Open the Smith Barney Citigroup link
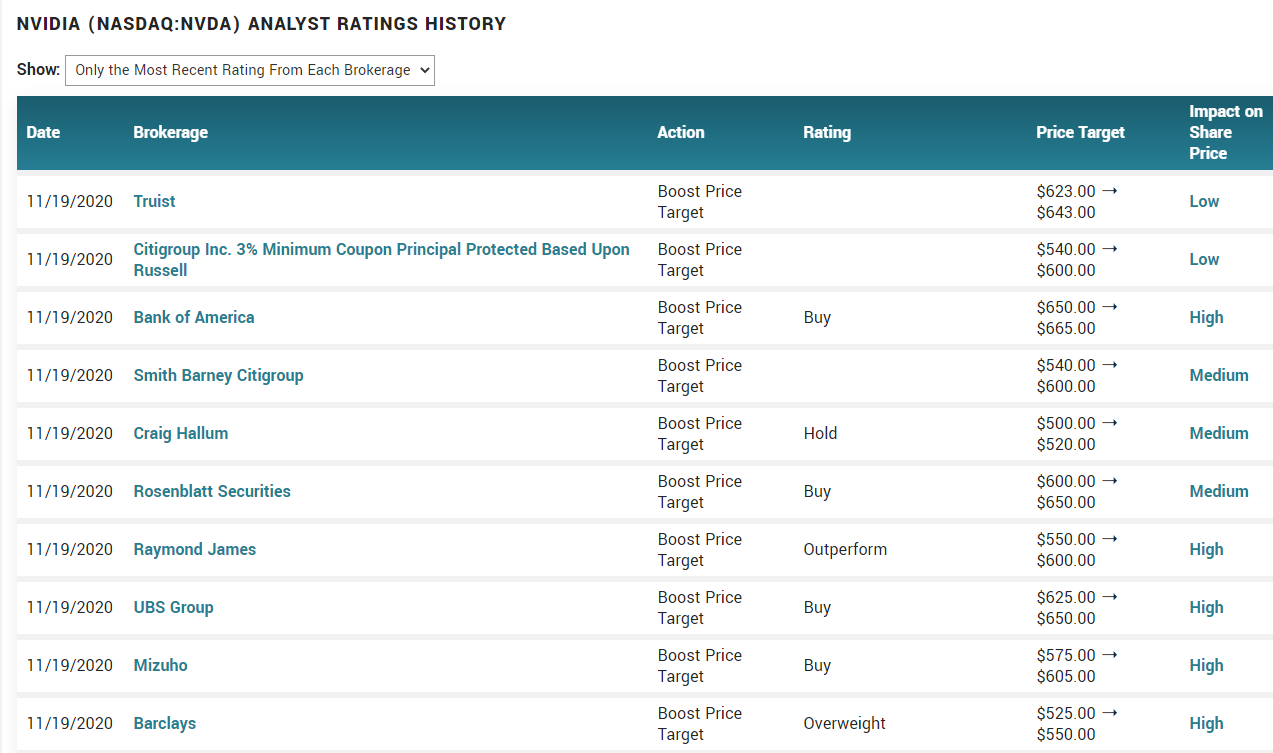The image size is (1273, 753). coord(218,375)
